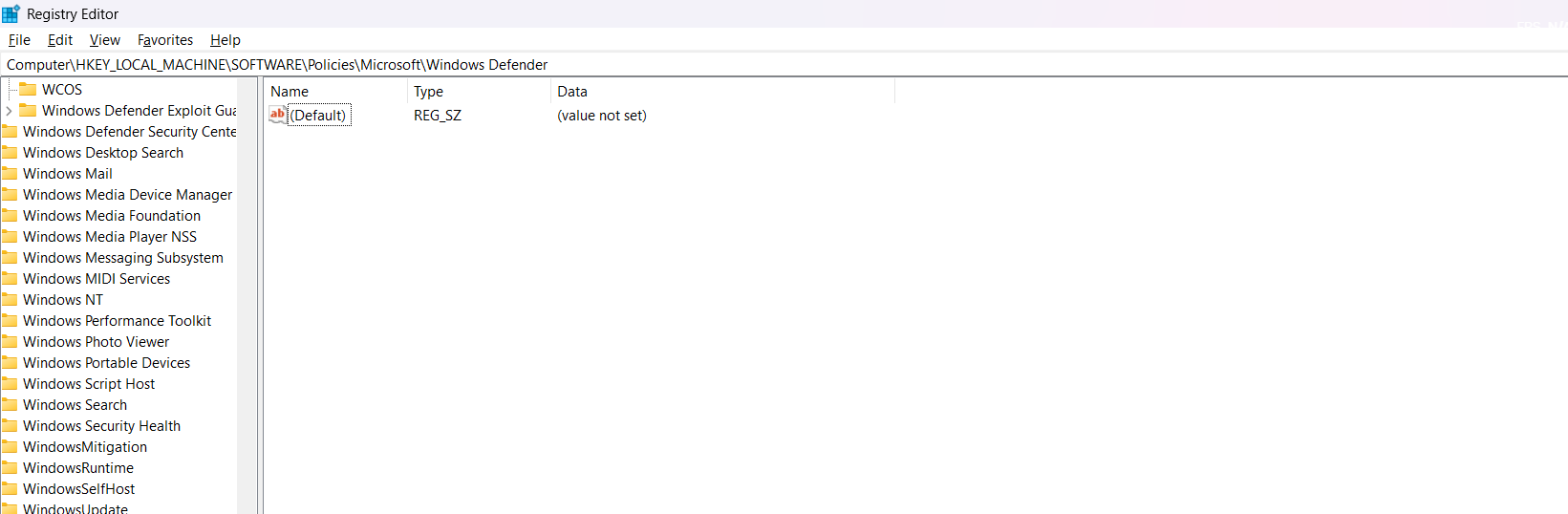
Task: Select Windows Portable Devices key
Action: pos(107,363)
